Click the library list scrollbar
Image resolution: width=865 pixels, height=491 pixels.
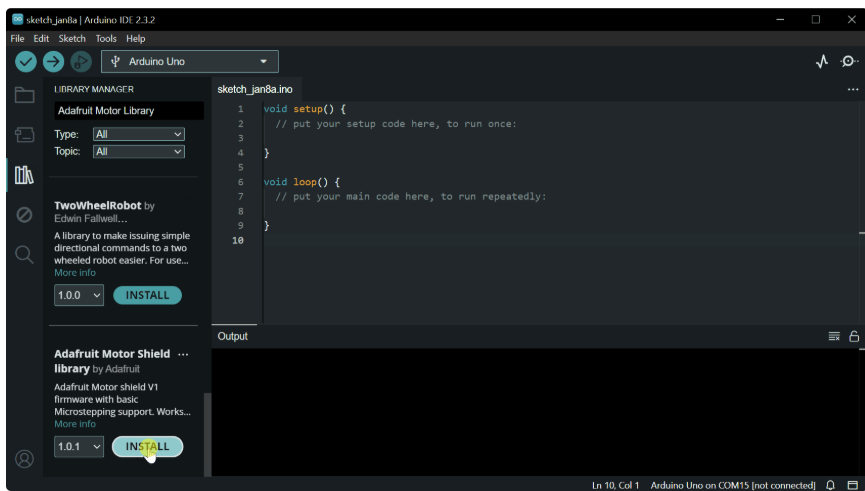(x=207, y=434)
